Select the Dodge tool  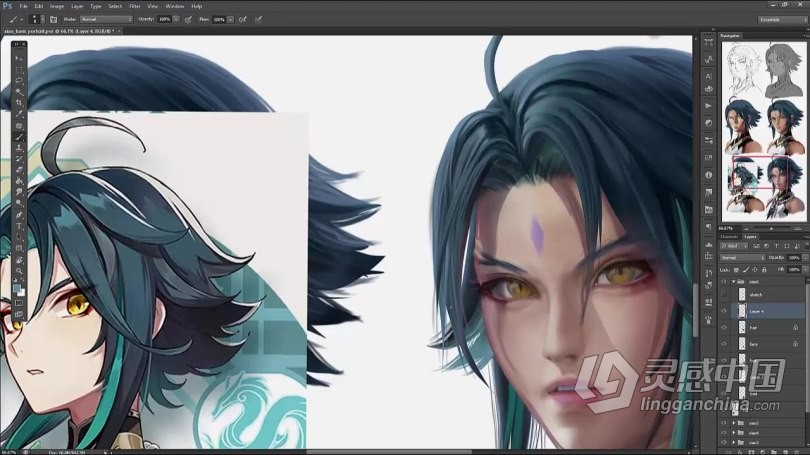coord(19,203)
